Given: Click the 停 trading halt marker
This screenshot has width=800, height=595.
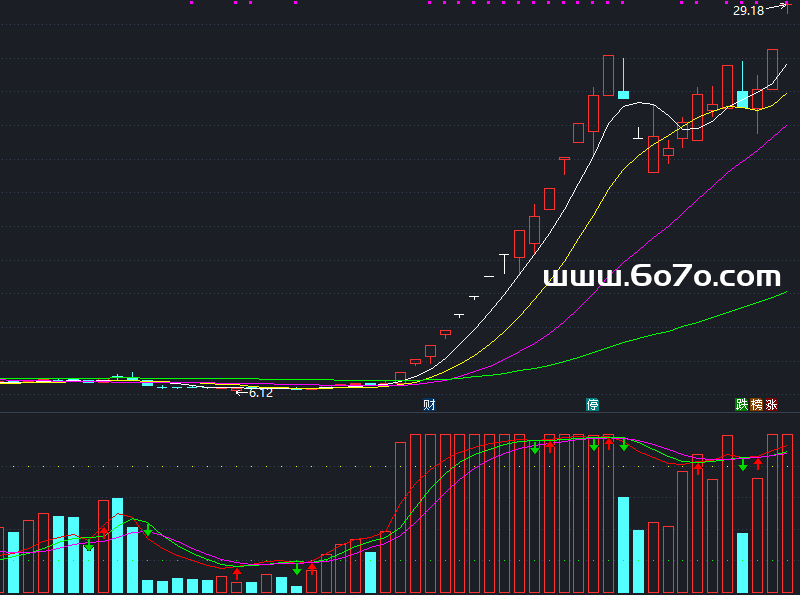Looking at the screenshot, I should pos(593,405).
